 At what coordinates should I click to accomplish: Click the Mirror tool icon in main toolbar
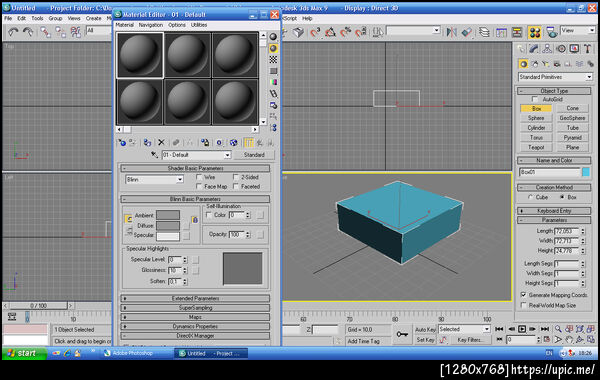pos(452,32)
